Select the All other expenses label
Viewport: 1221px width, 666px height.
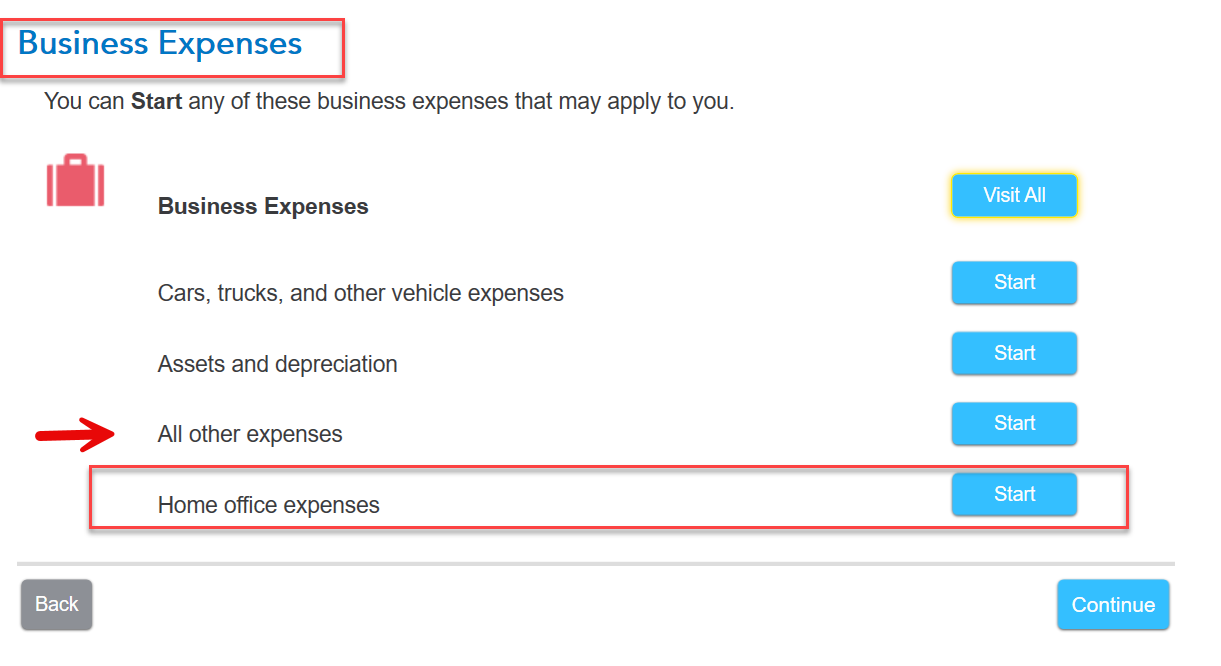(x=250, y=435)
